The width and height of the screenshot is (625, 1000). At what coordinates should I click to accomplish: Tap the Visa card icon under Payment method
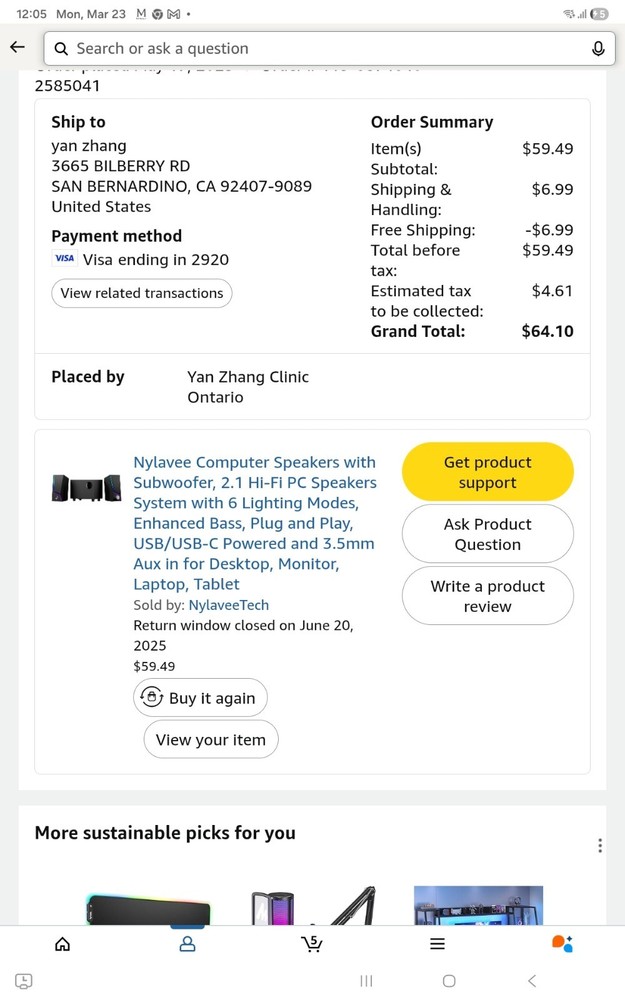coord(64,258)
